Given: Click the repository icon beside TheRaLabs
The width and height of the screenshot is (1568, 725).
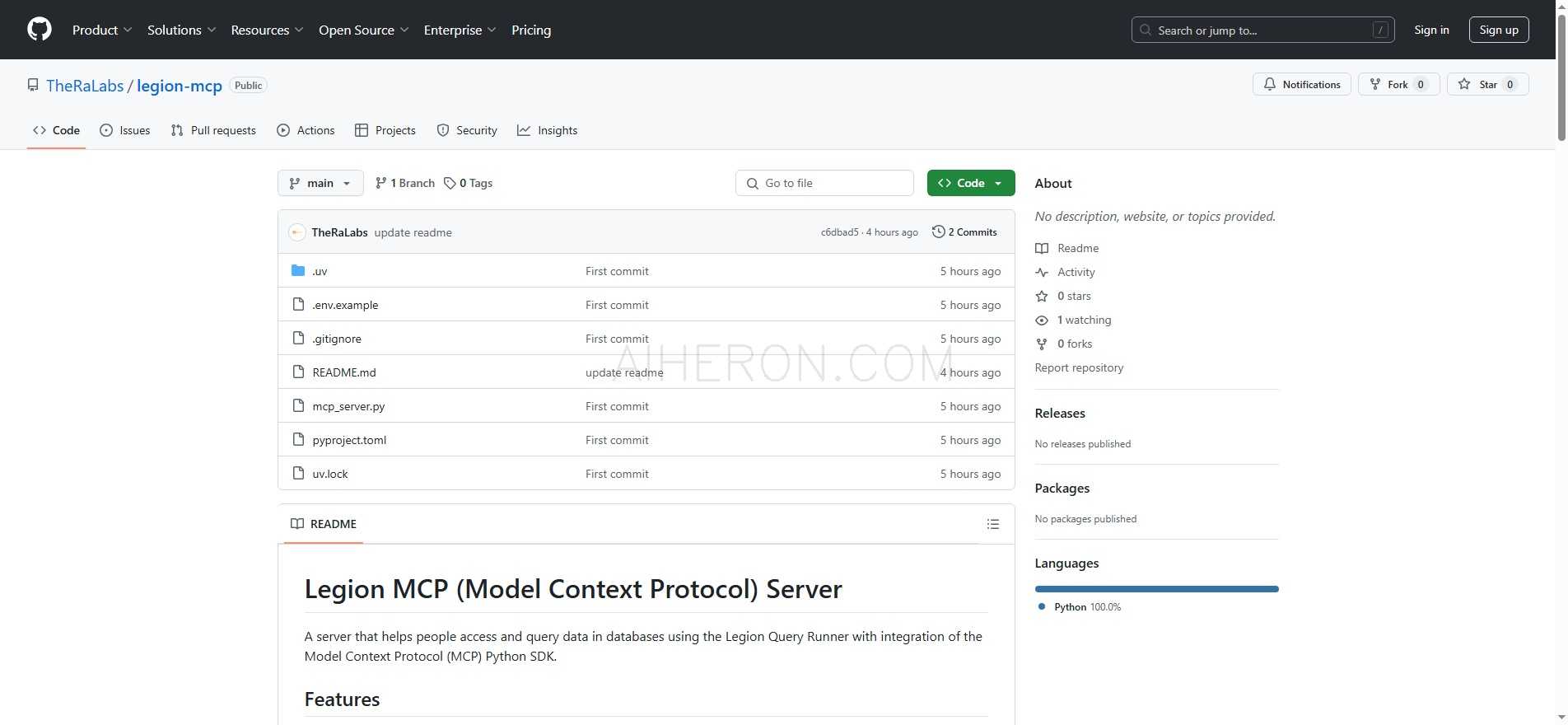Looking at the screenshot, I should click(x=33, y=86).
